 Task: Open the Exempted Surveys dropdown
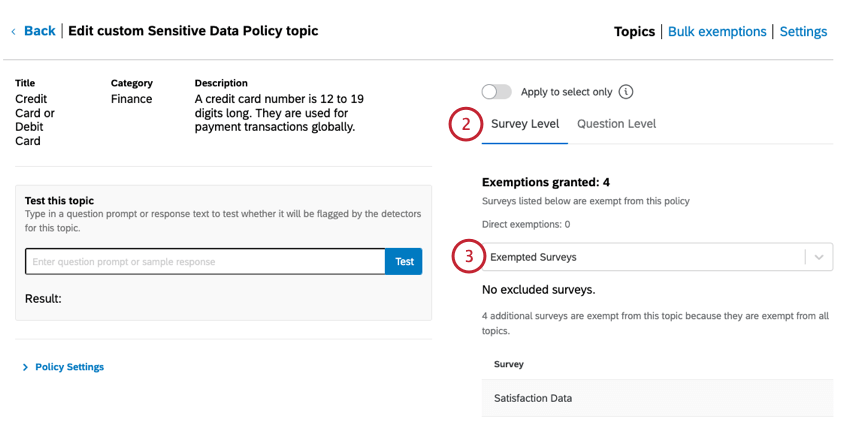point(645,257)
